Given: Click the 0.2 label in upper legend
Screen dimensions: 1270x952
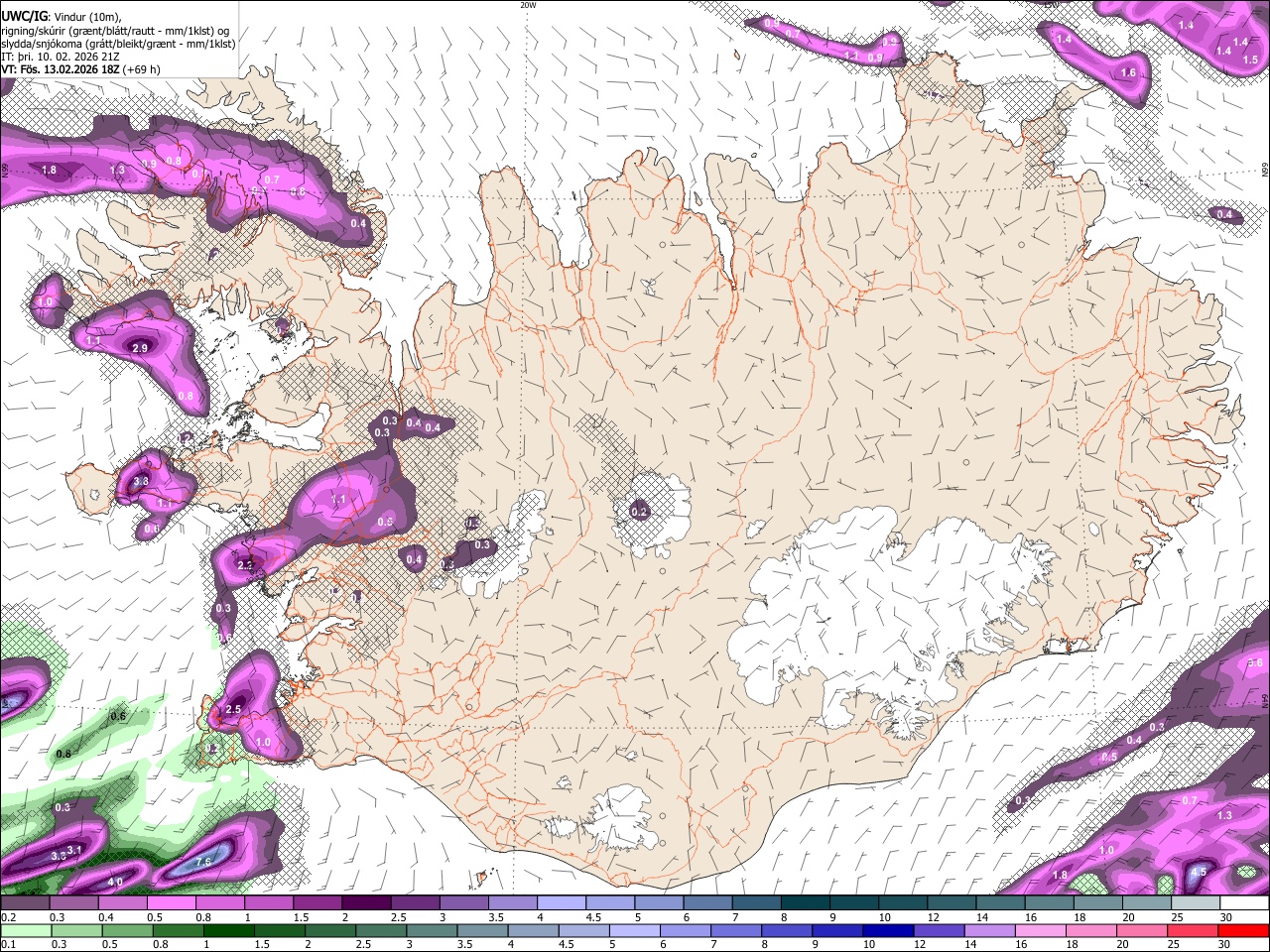Looking at the screenshot, I should click(8, 917).
